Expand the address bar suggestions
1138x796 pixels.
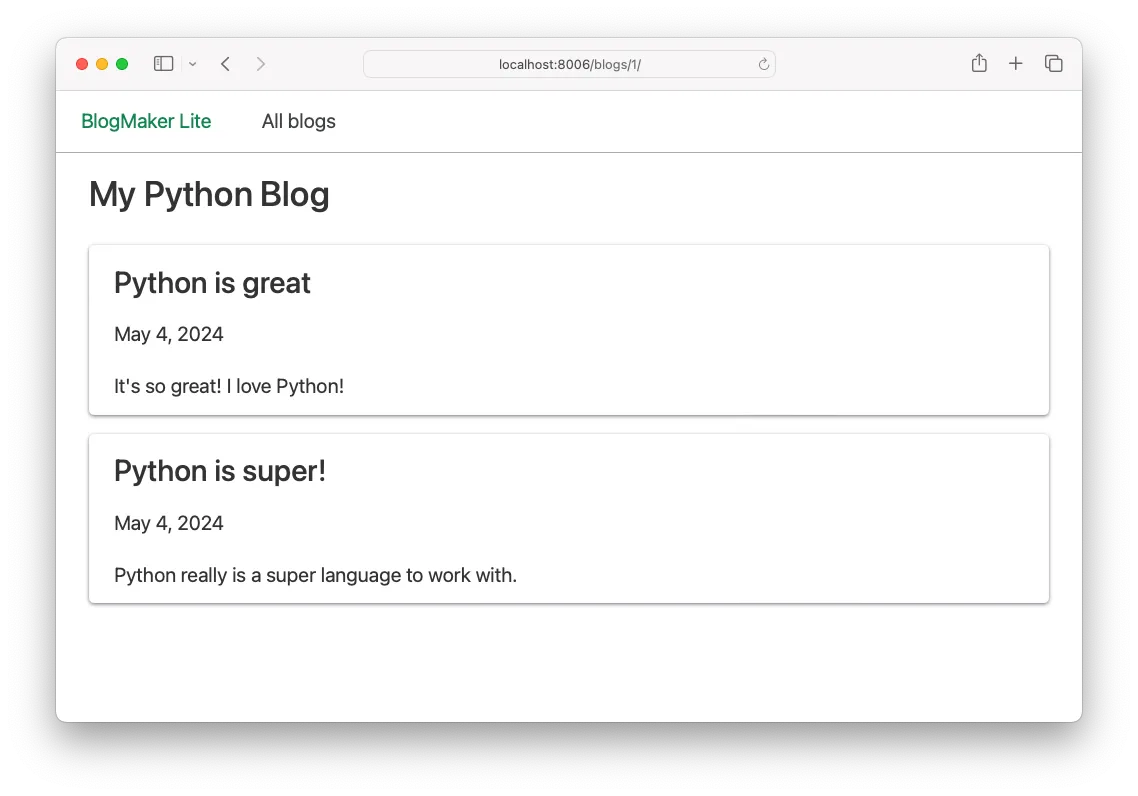tap(570, 63)
